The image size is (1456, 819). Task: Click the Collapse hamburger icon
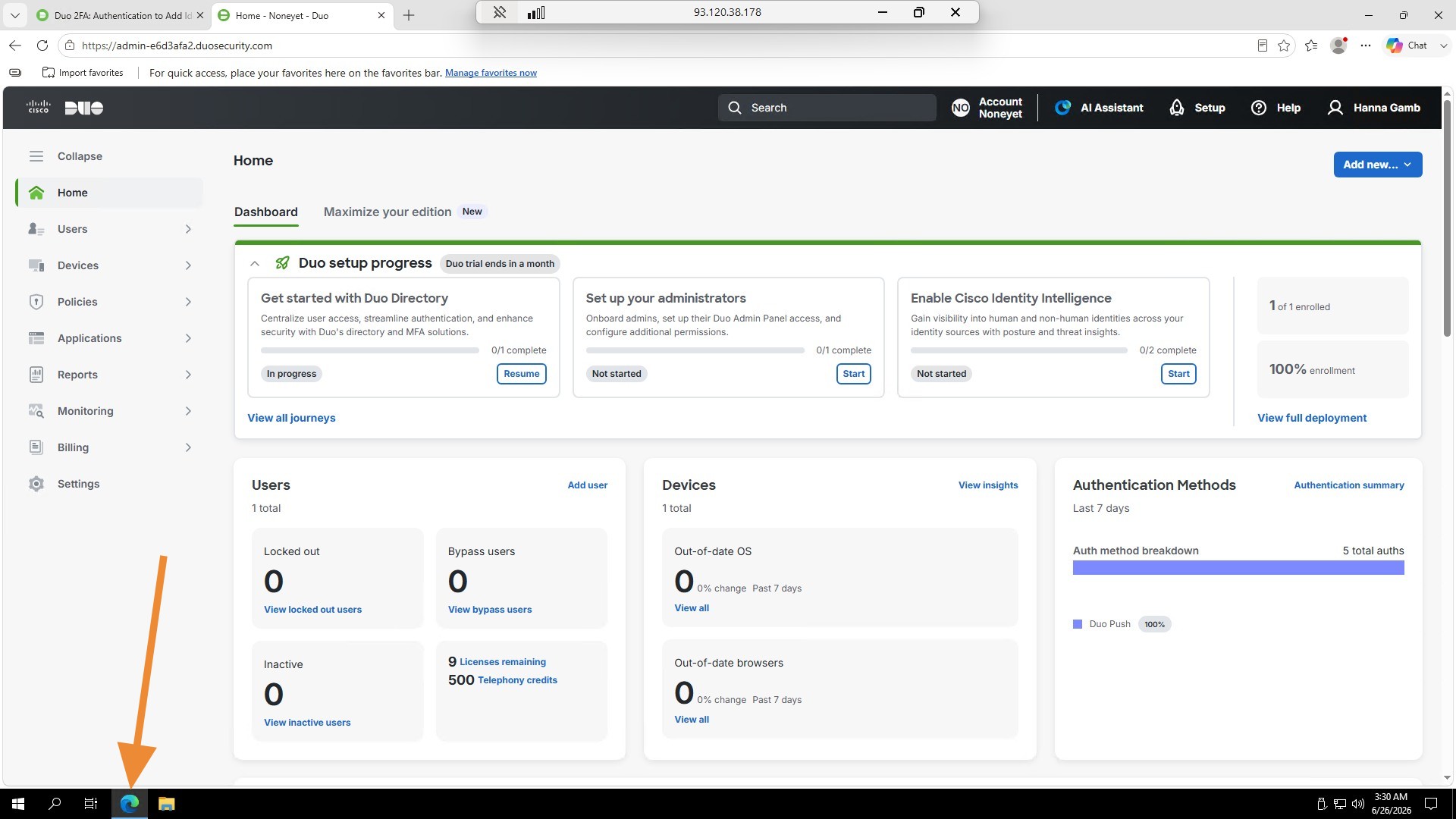tap(36, 156)
